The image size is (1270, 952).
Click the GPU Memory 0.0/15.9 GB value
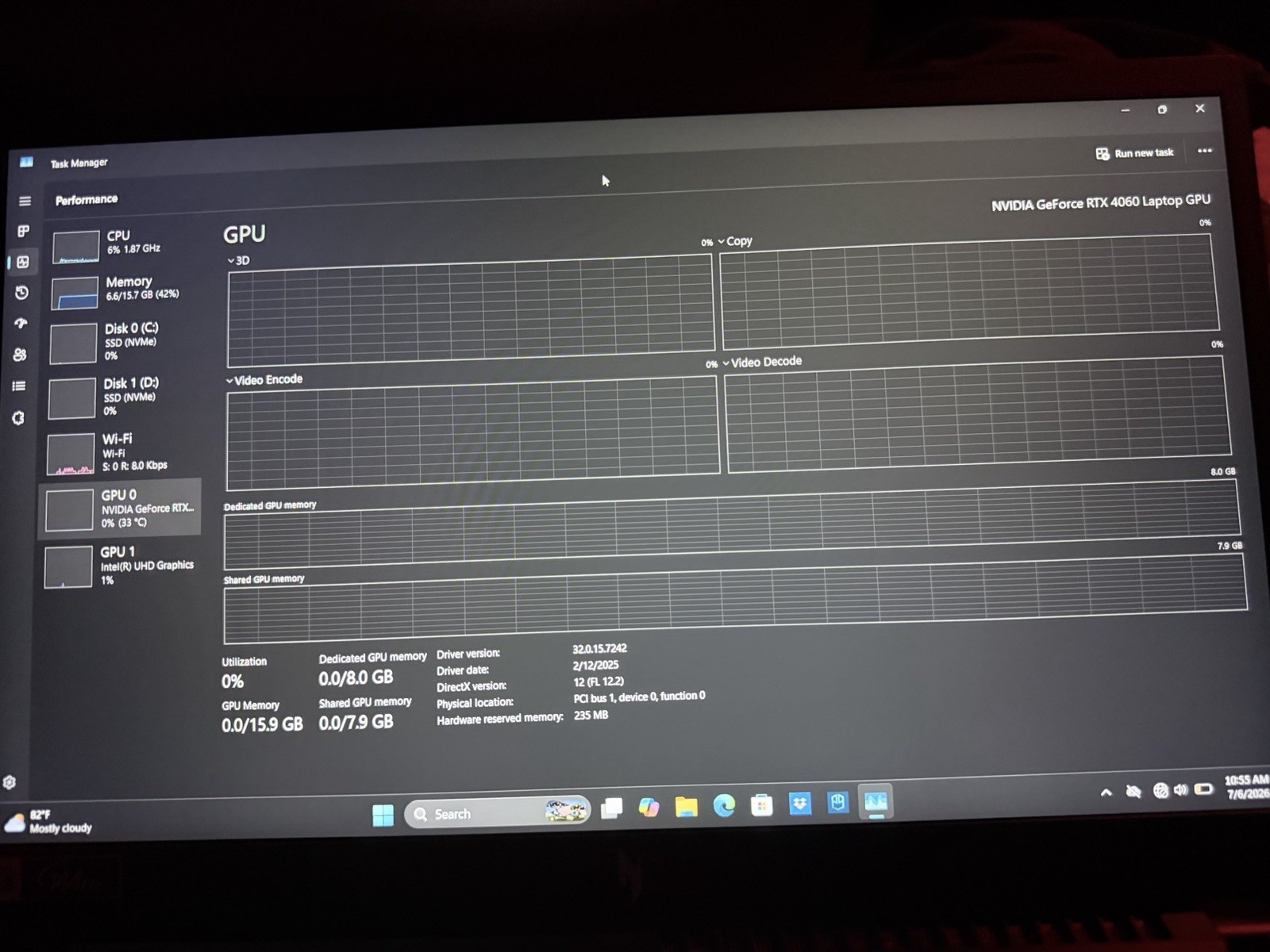coord(262,725)
